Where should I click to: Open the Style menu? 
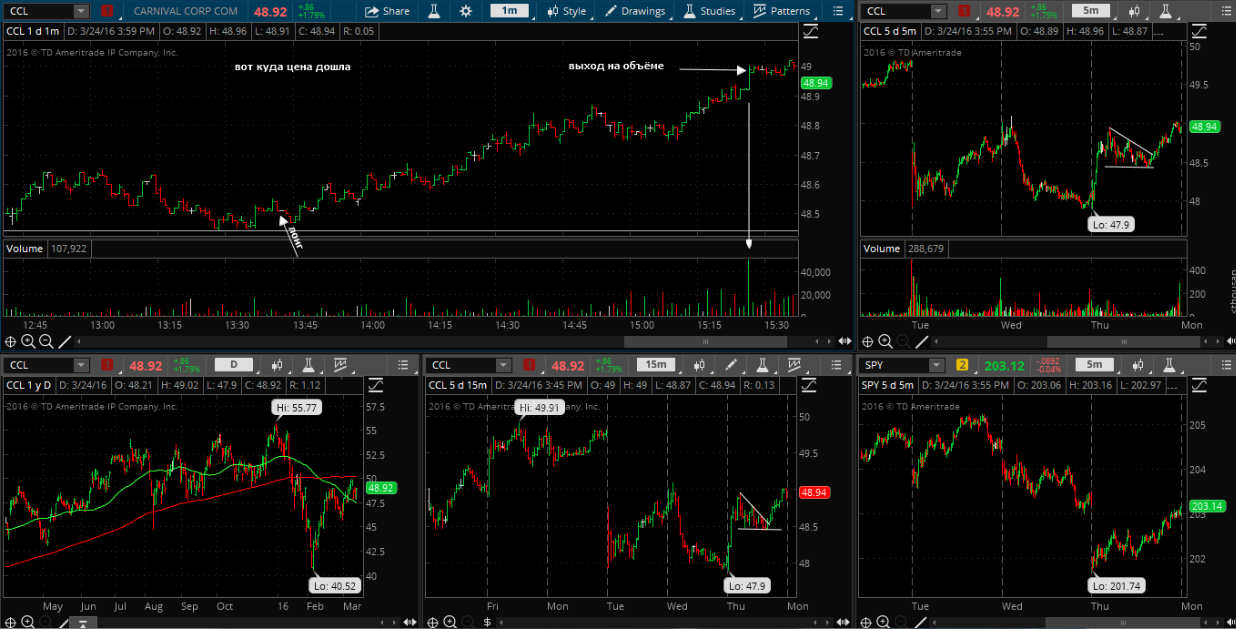[x=567, y=11]
